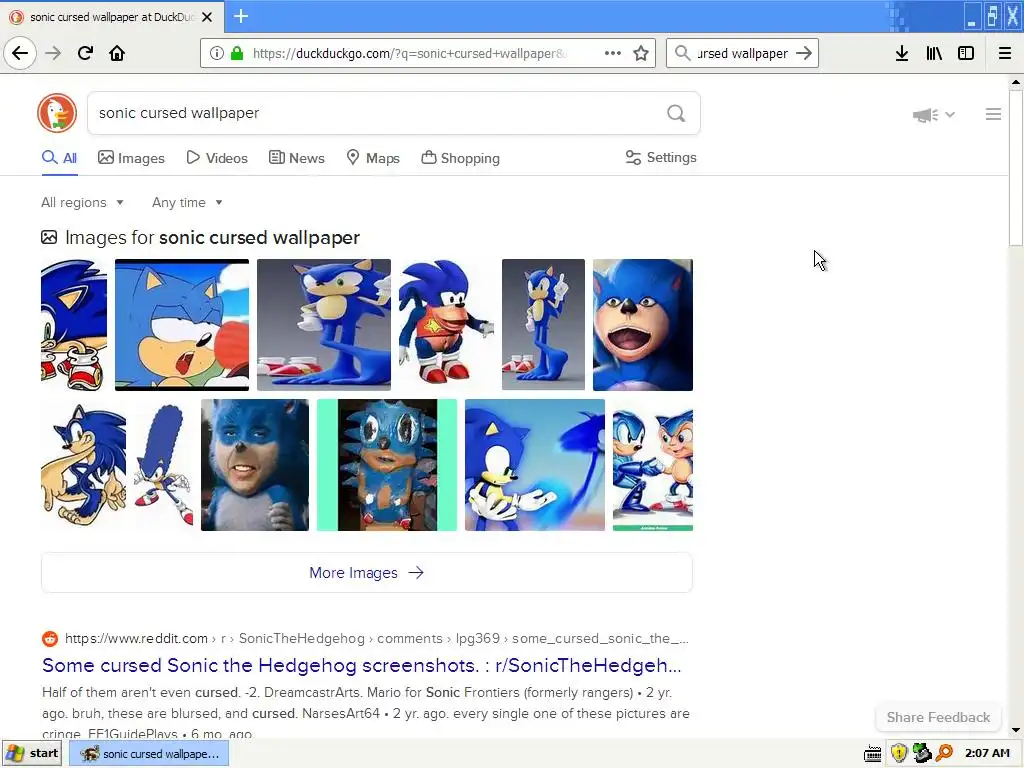Click the yellow security shield tray icon
The height and width of the screenshot is (768, 1024).
point(899,753)
